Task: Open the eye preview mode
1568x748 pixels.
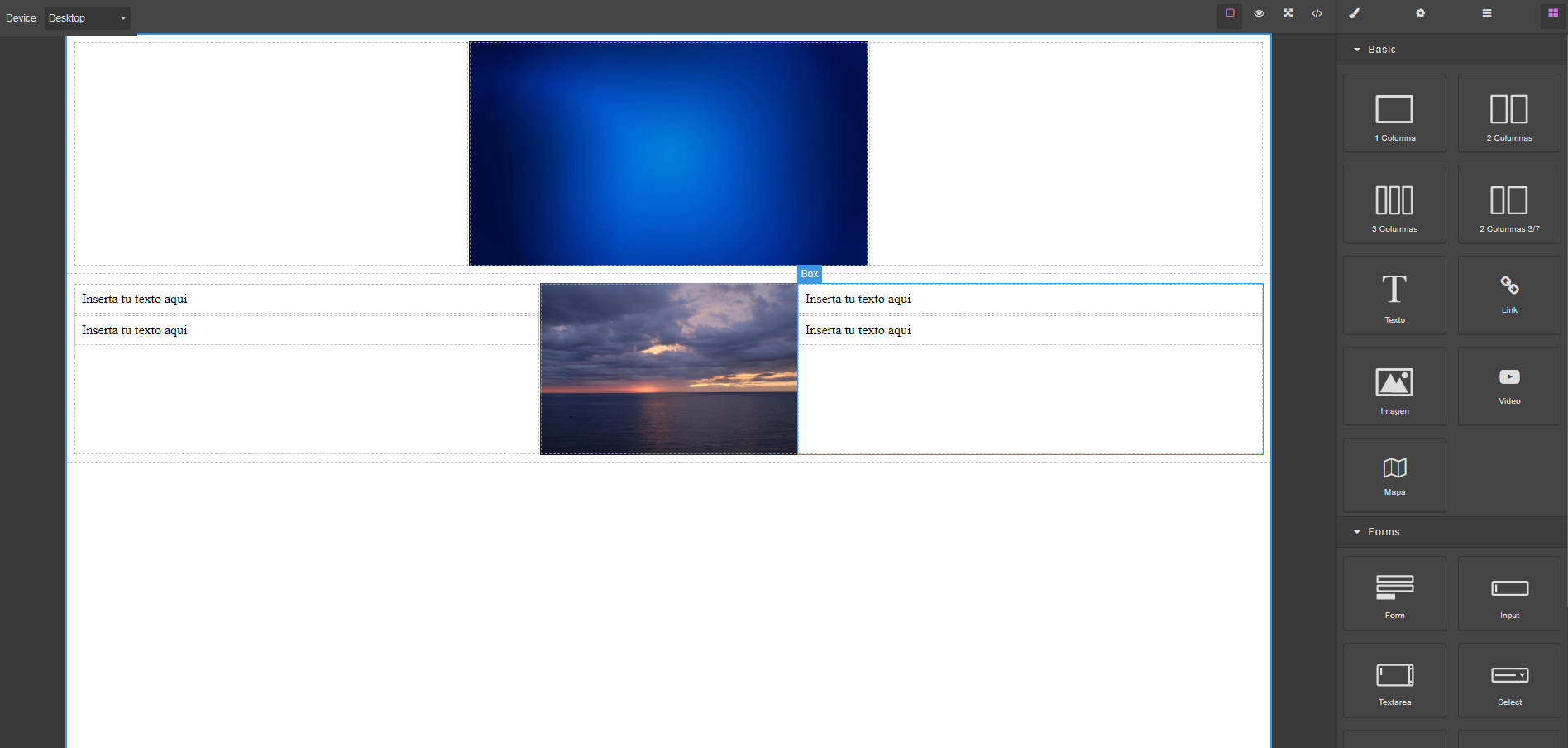Action: point(1259,13)
